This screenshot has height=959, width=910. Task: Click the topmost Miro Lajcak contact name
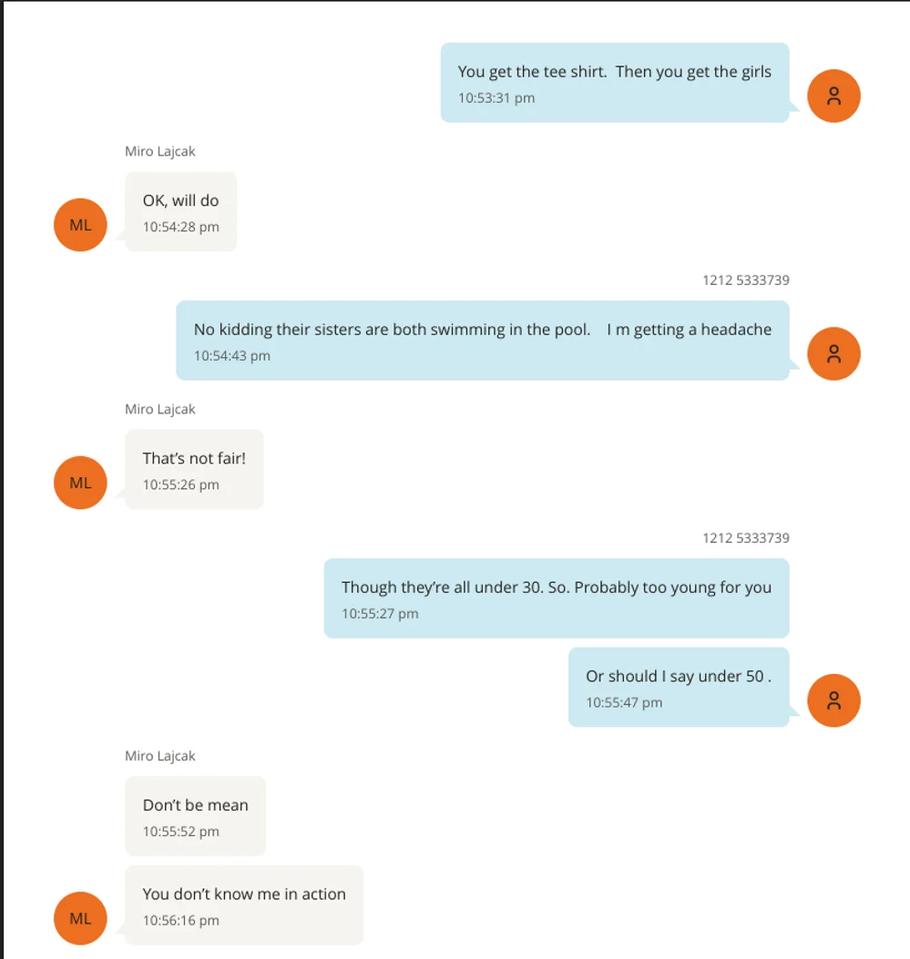[162, 151]
